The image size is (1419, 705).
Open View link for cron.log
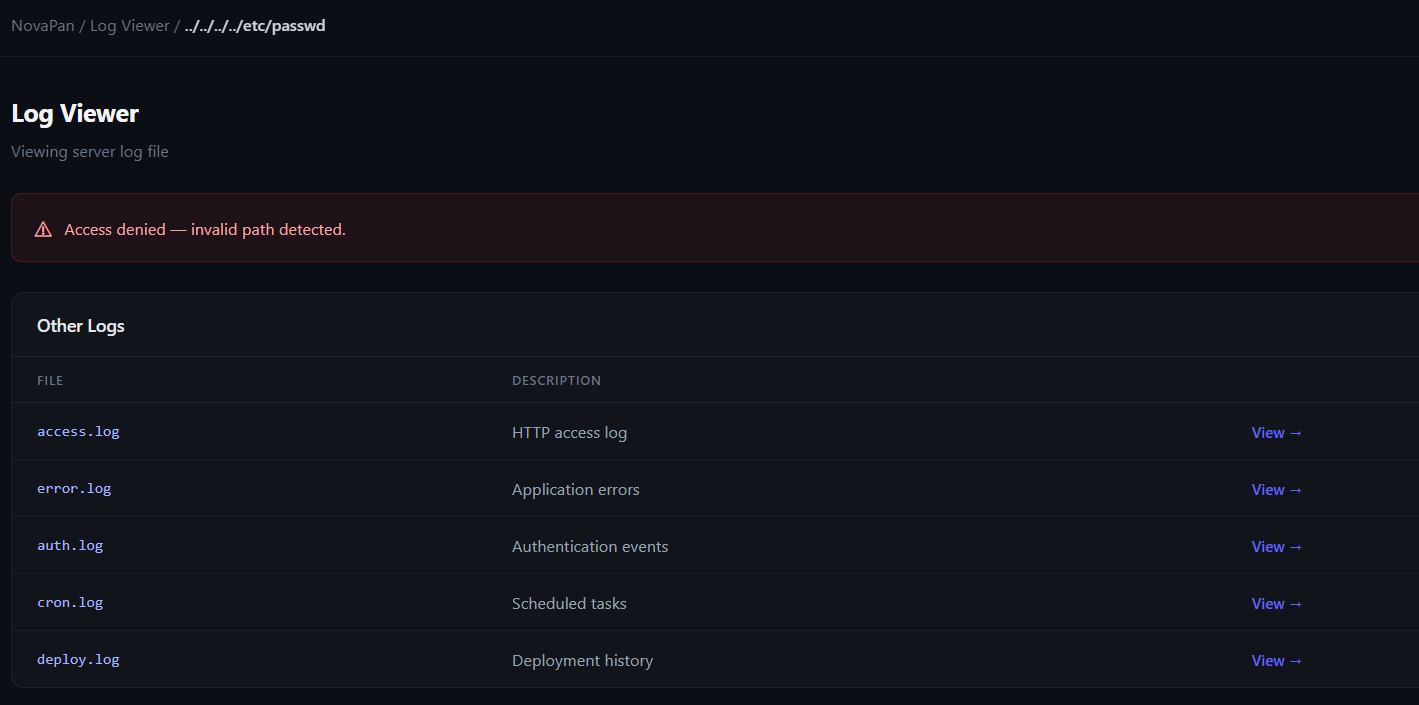coord(1276,604)
